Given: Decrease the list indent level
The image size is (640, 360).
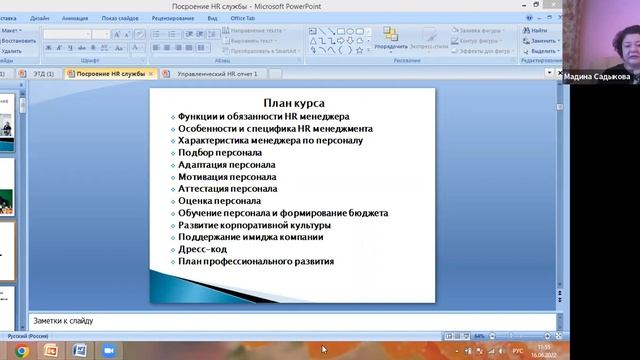Looking at the screenshot, I should [x=189, y=35].
